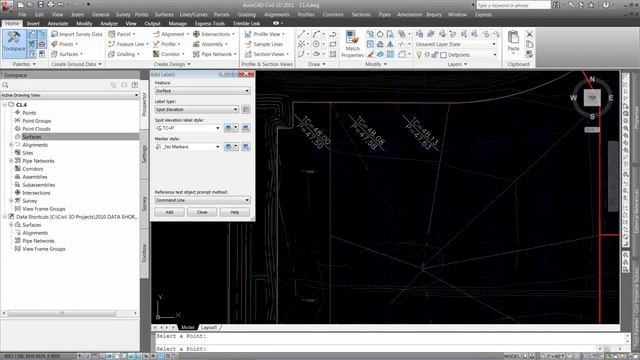The image size is (640, 360).
Task: Expand the Alignments tree node
Action: [11, 145]
